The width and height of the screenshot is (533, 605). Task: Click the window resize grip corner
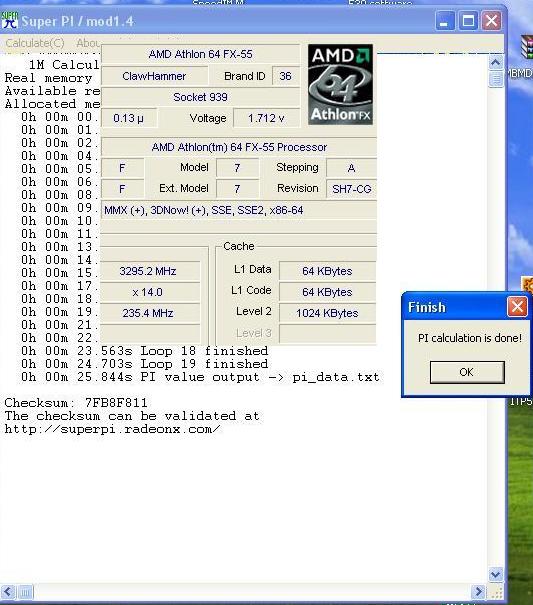click(x=496, y=592)
